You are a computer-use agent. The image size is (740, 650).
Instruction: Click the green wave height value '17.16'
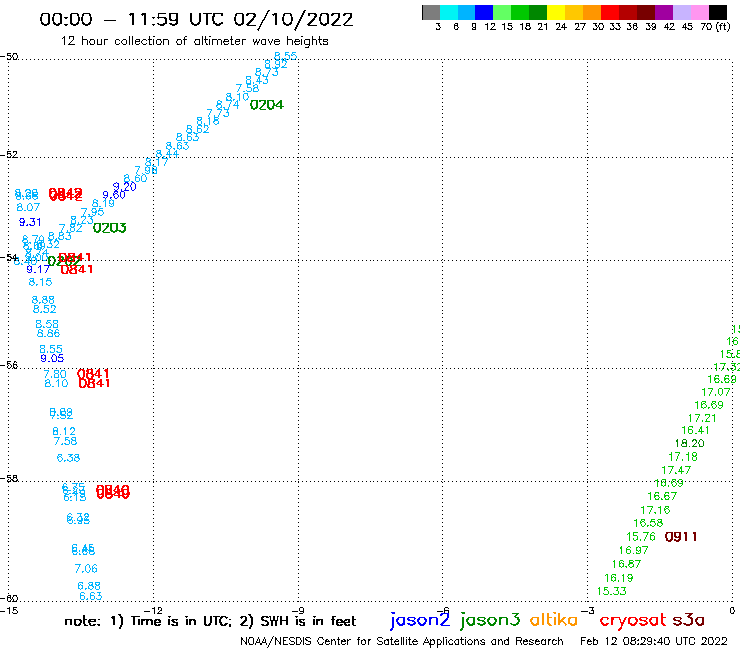pos(655,510)
